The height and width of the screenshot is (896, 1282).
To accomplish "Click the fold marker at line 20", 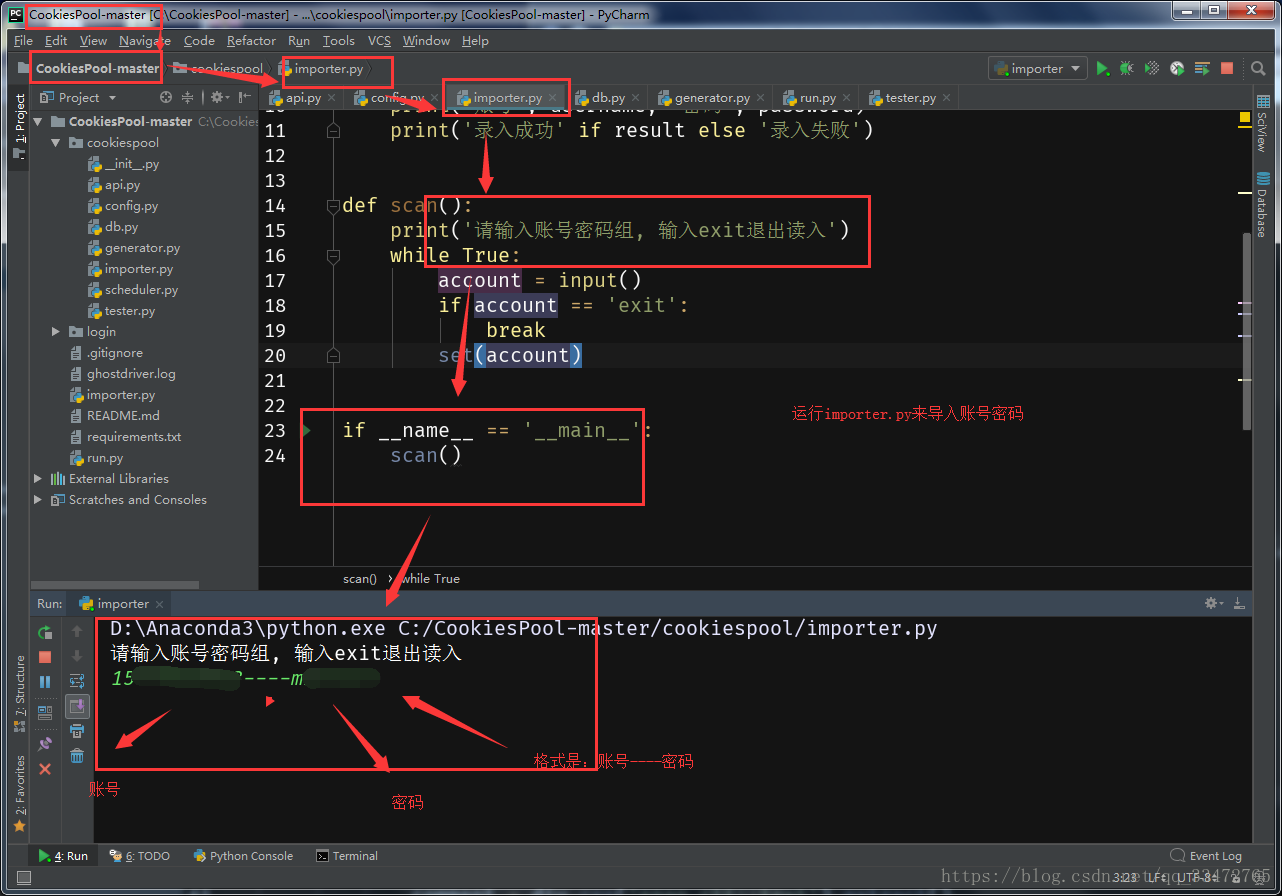I will (x=333, y=356).
